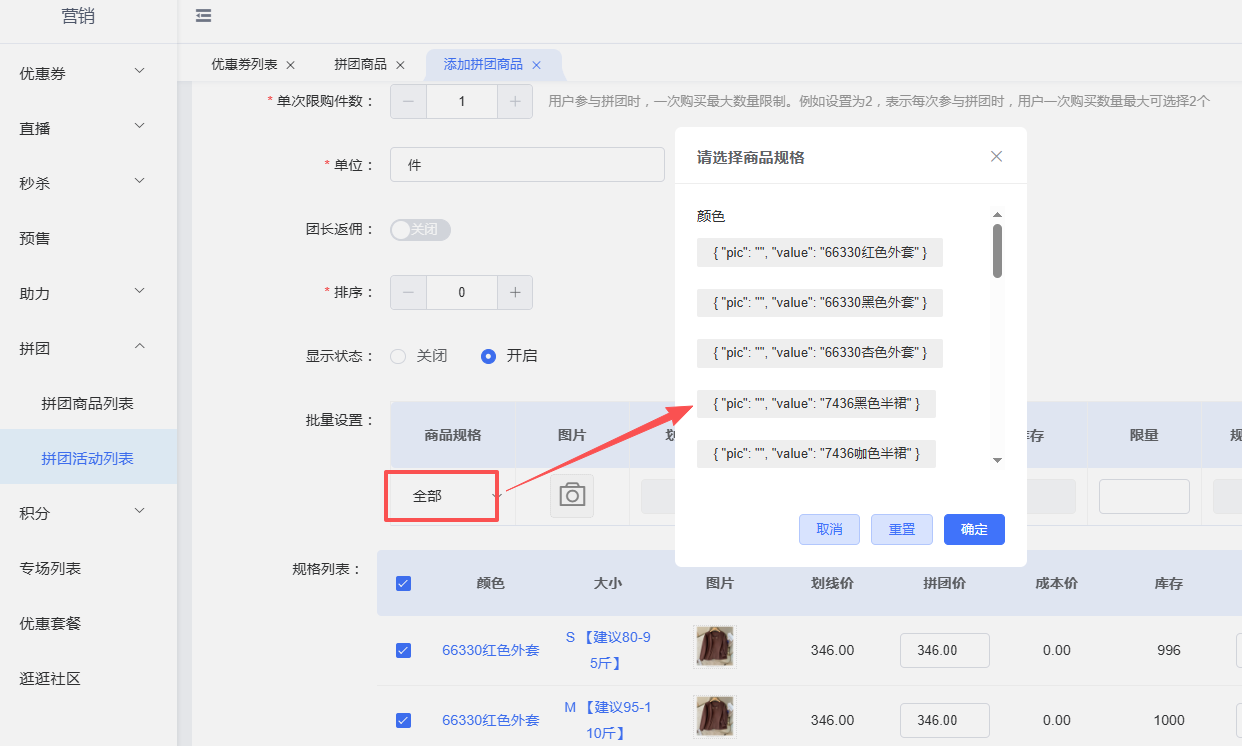Increase 单次限购件数 with plus button

tap(515, 101)
